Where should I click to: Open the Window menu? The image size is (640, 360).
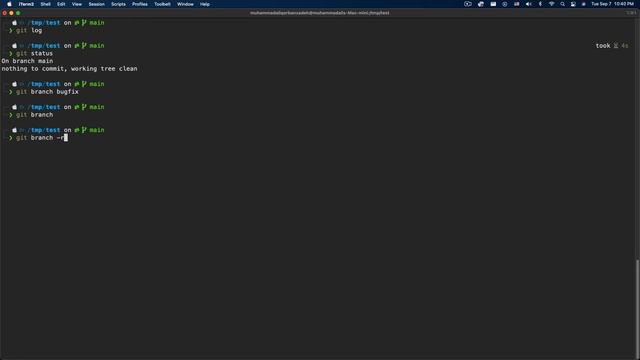(185, 4)
